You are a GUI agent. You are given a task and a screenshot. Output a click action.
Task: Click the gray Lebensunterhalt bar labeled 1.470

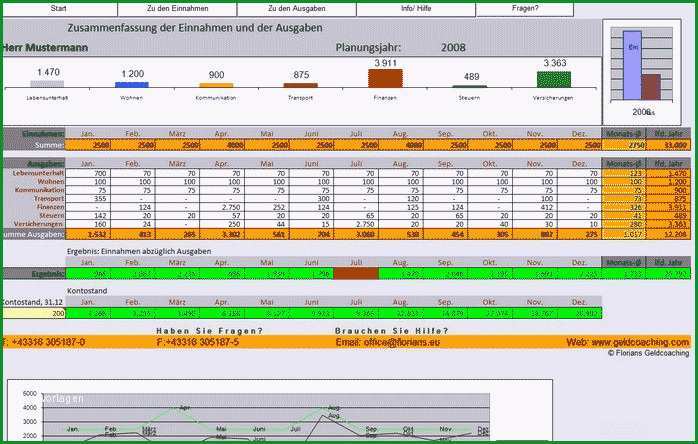point(47,84)
